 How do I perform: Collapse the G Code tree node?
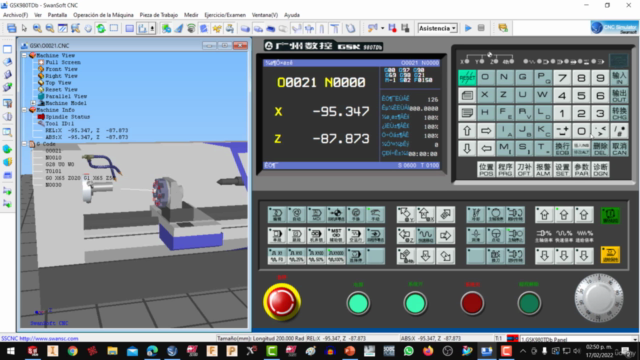(24, 144)
